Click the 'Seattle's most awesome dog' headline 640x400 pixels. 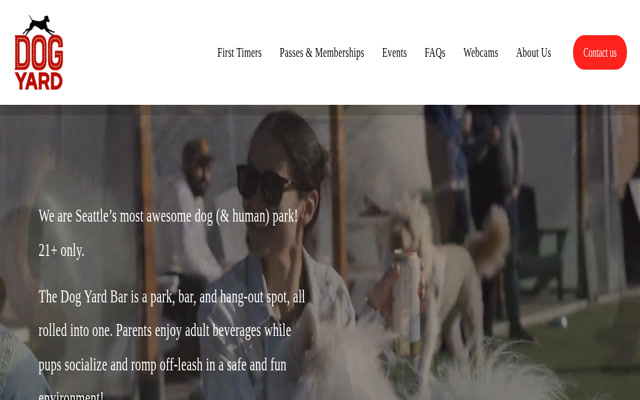(x=168, y=216)
